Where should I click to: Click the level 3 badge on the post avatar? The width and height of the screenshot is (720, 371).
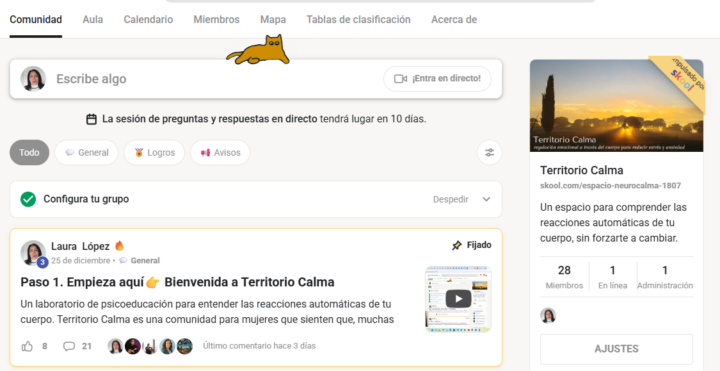(x=42, y=262)
